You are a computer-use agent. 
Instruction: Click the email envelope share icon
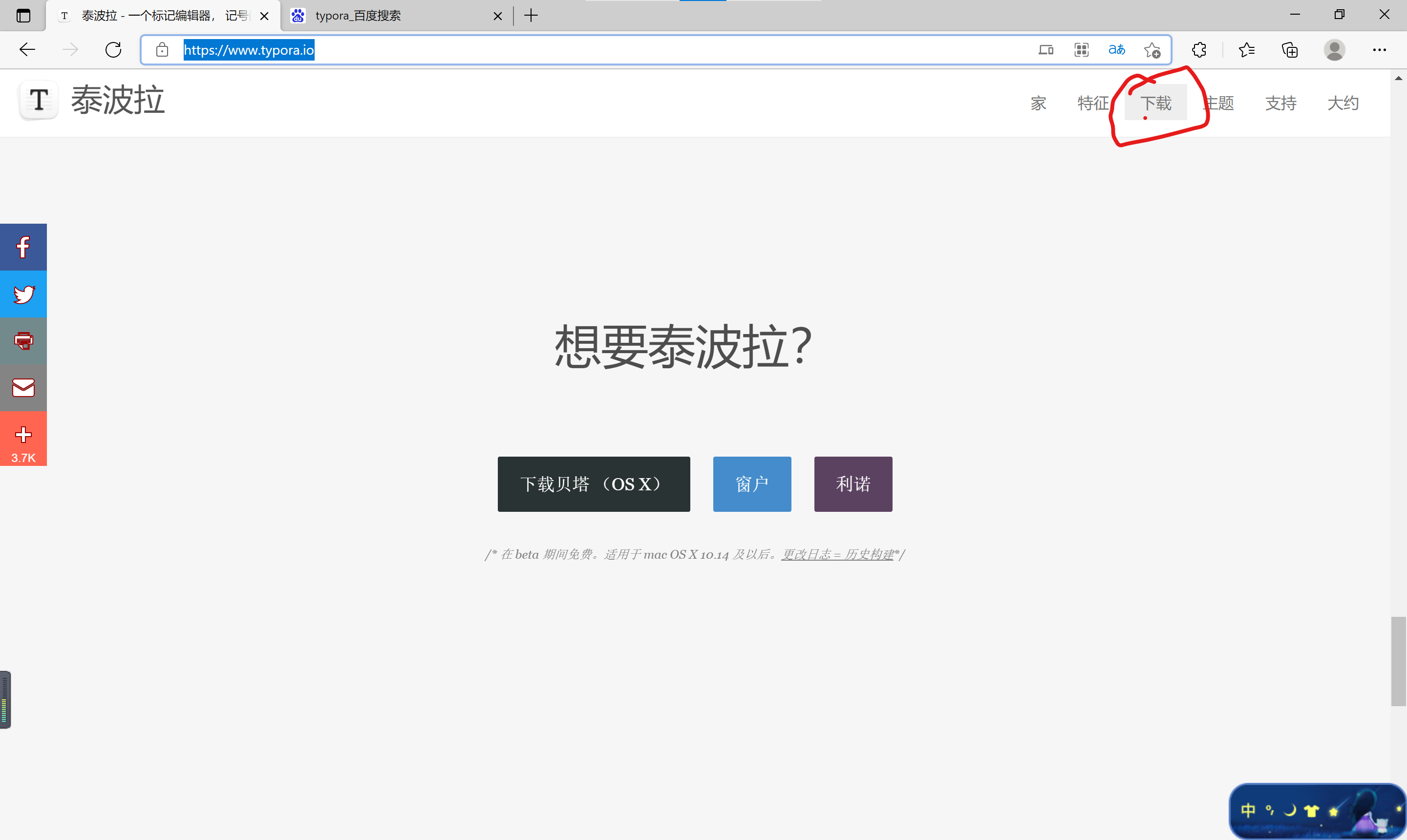(x=23, y=388)
